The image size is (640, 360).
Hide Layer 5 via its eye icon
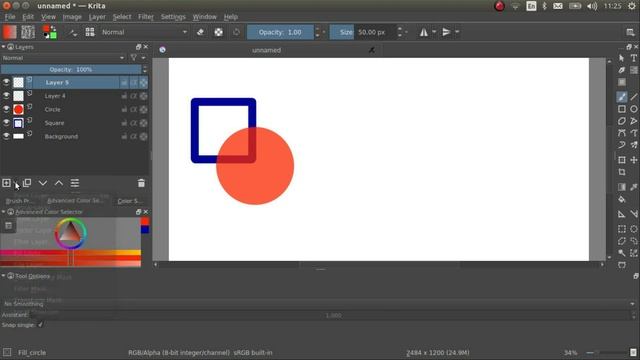(x=6, y=82)
